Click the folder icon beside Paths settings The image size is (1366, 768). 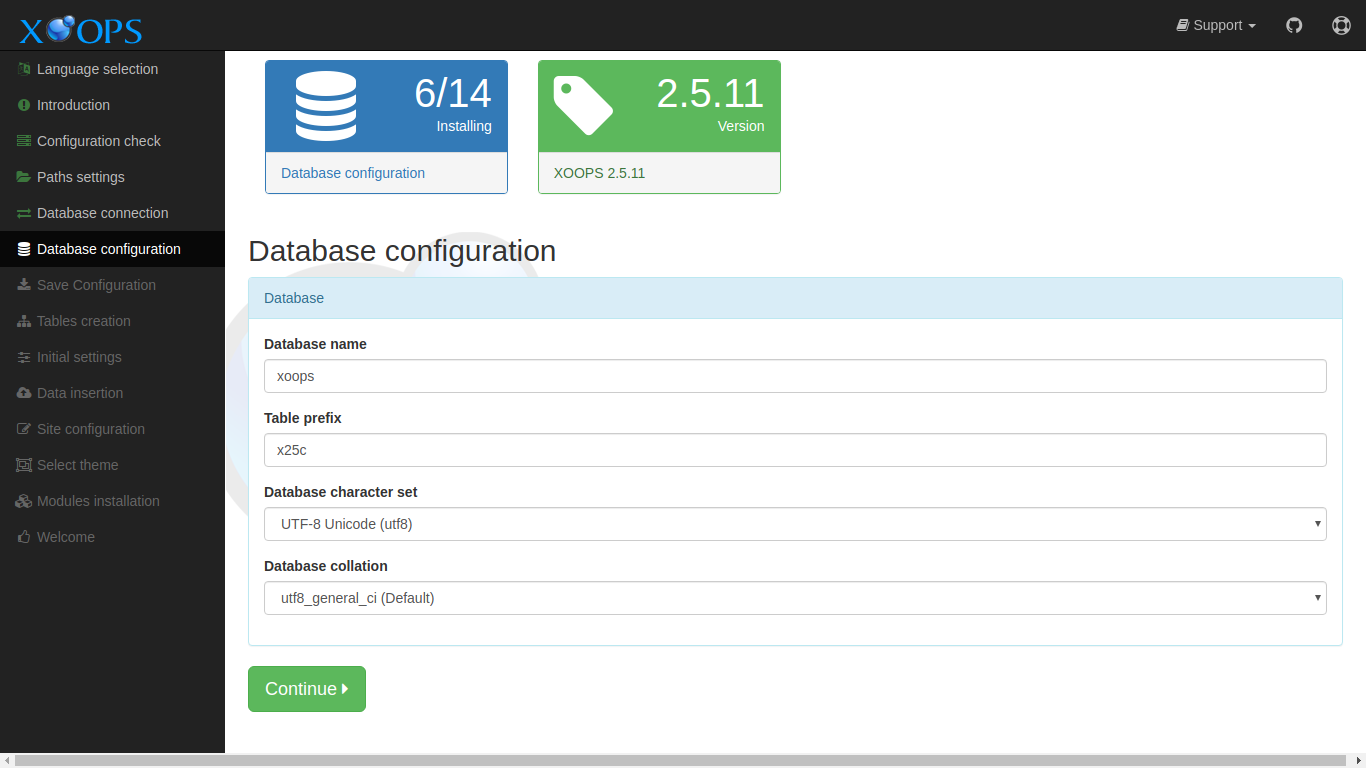[x=23, y=176]
